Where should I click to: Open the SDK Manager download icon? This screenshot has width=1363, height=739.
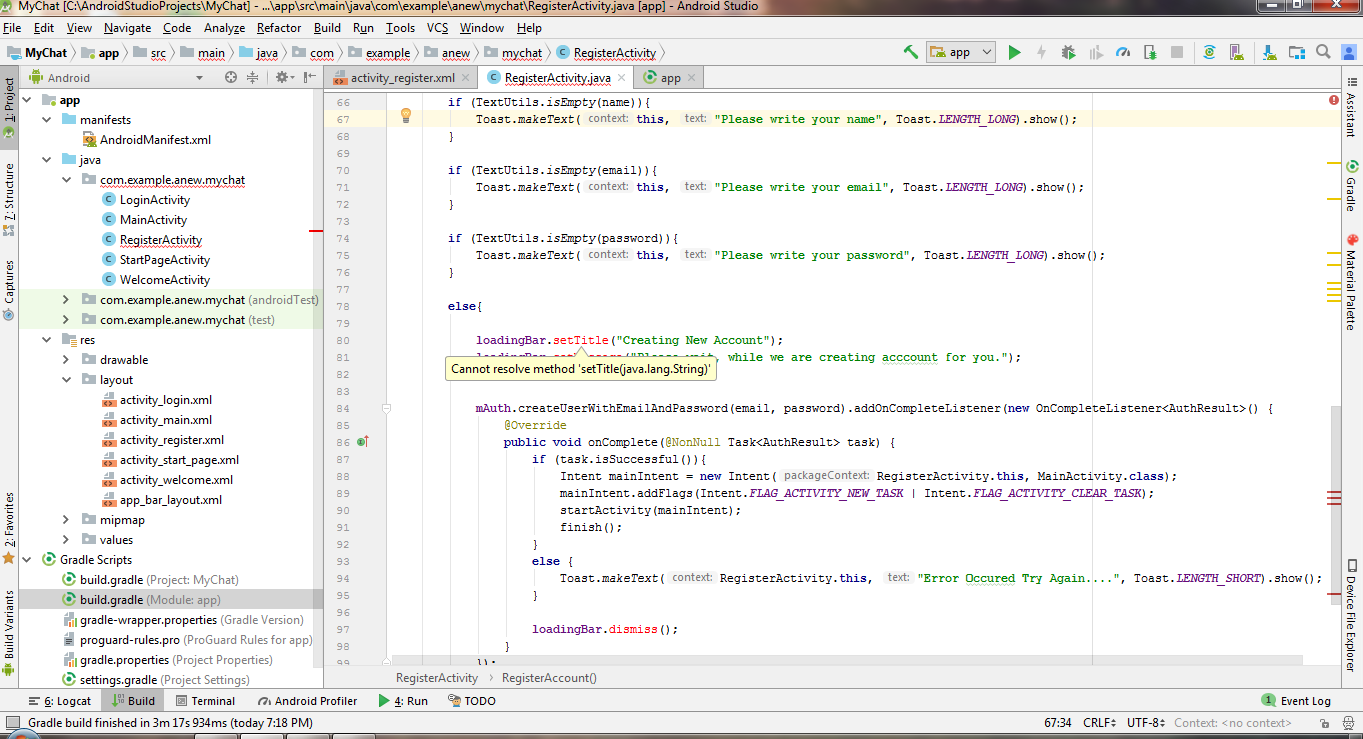coord(1269,53)
